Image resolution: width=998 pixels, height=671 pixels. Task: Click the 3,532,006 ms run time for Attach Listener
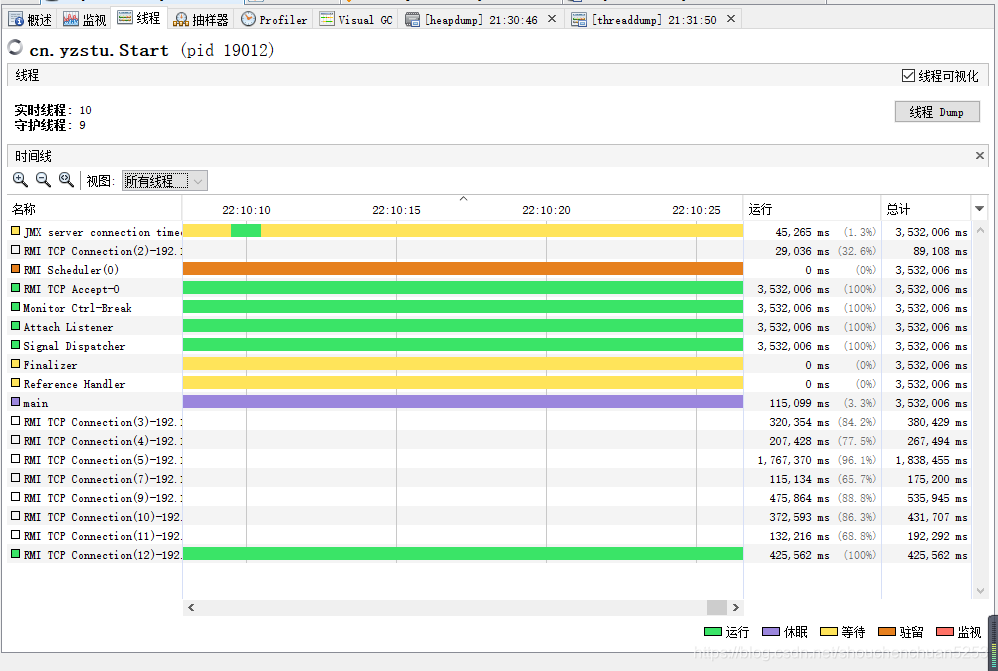[x=793, y=327]
